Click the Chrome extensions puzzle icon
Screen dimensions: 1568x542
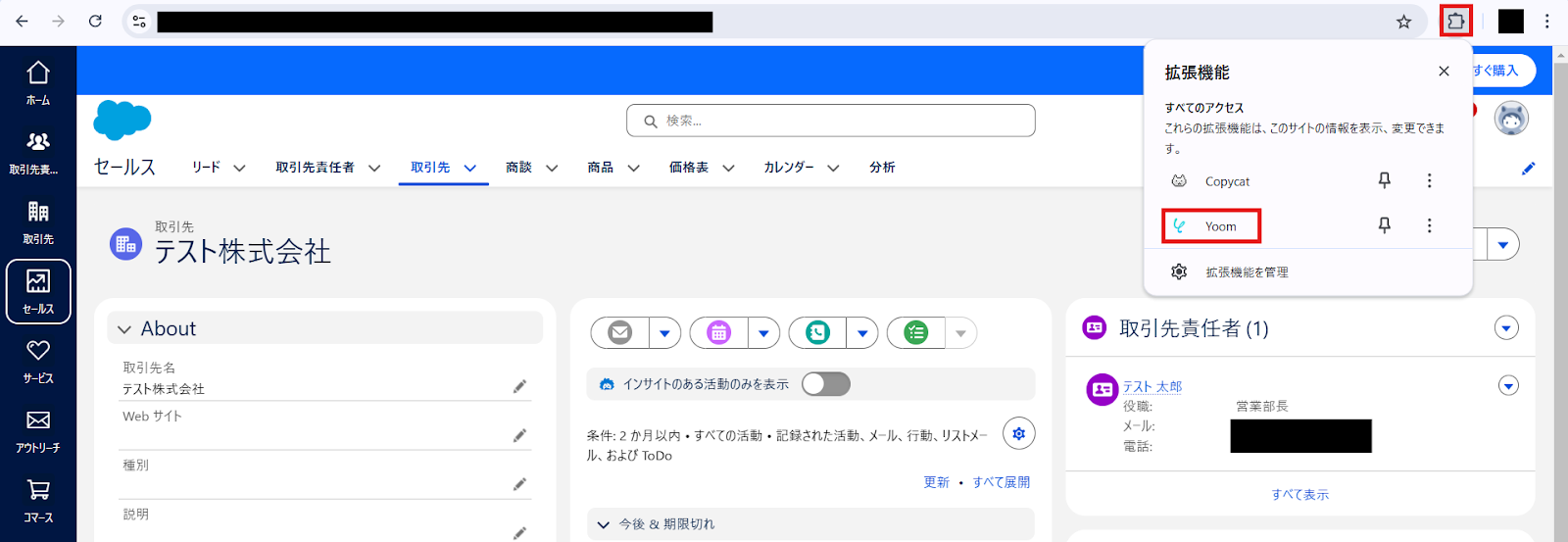(1455, 21)
